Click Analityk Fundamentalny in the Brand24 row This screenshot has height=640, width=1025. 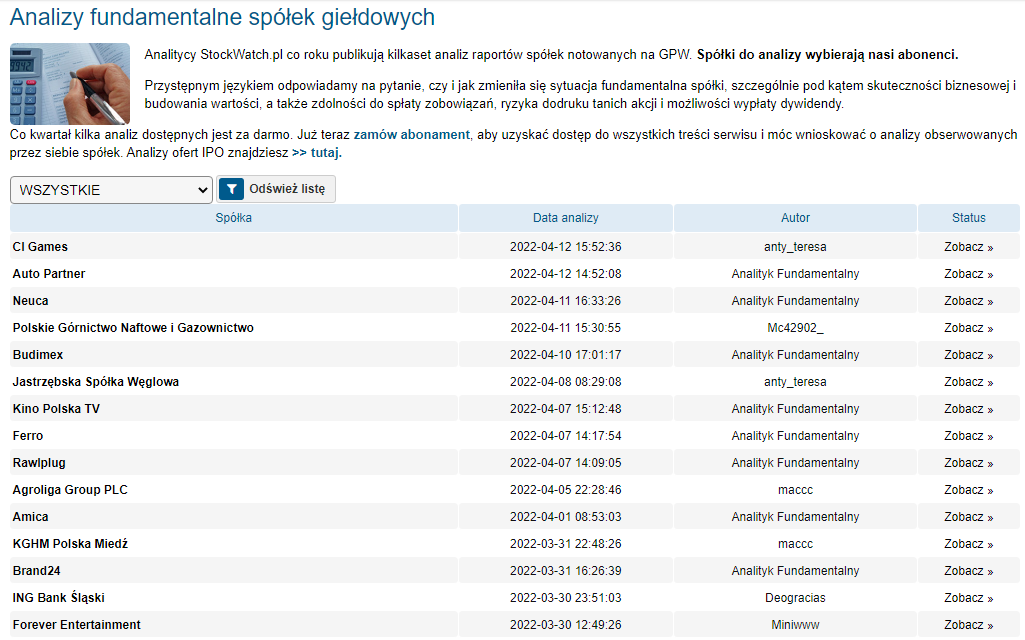click(795, 571)
